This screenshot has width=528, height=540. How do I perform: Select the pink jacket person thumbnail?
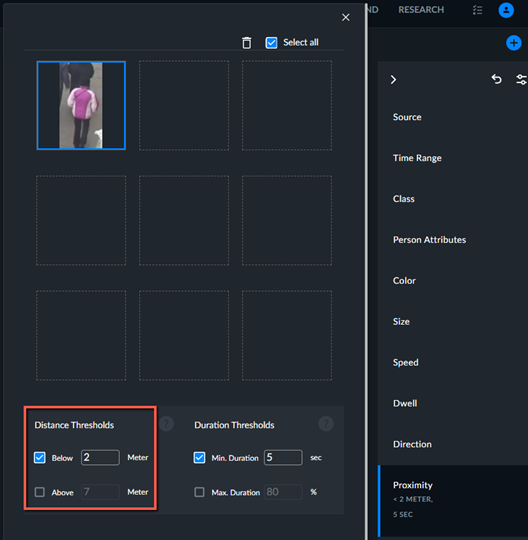pos(81,105)
